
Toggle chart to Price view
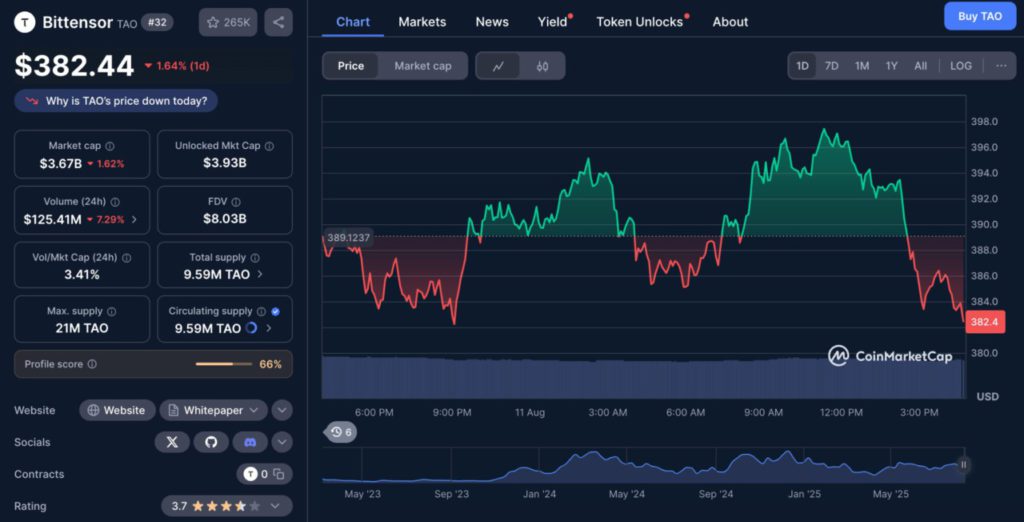point(351,66)
